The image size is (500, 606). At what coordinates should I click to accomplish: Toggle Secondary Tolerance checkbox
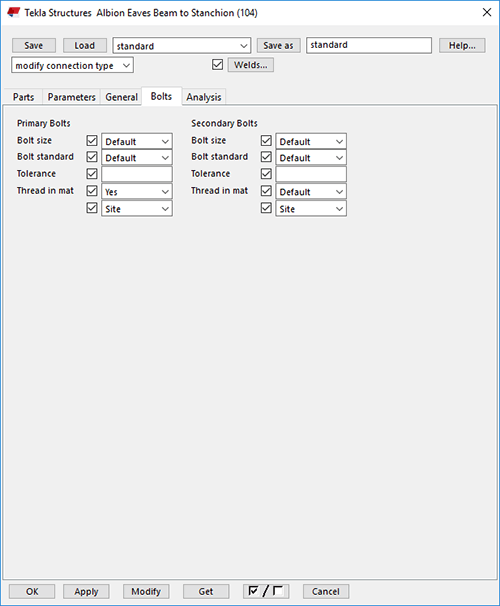click(266, 174)
